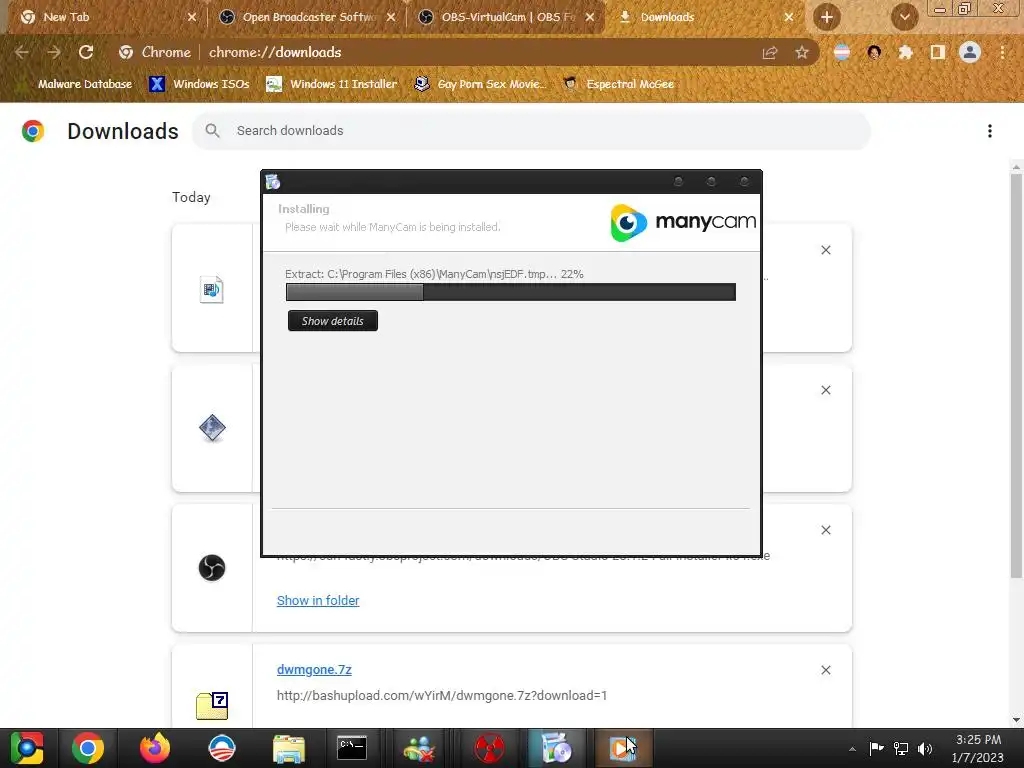The image size is (1024, 768).
Task: Click the blue diamond download file icon
Action: pos(212,428)
